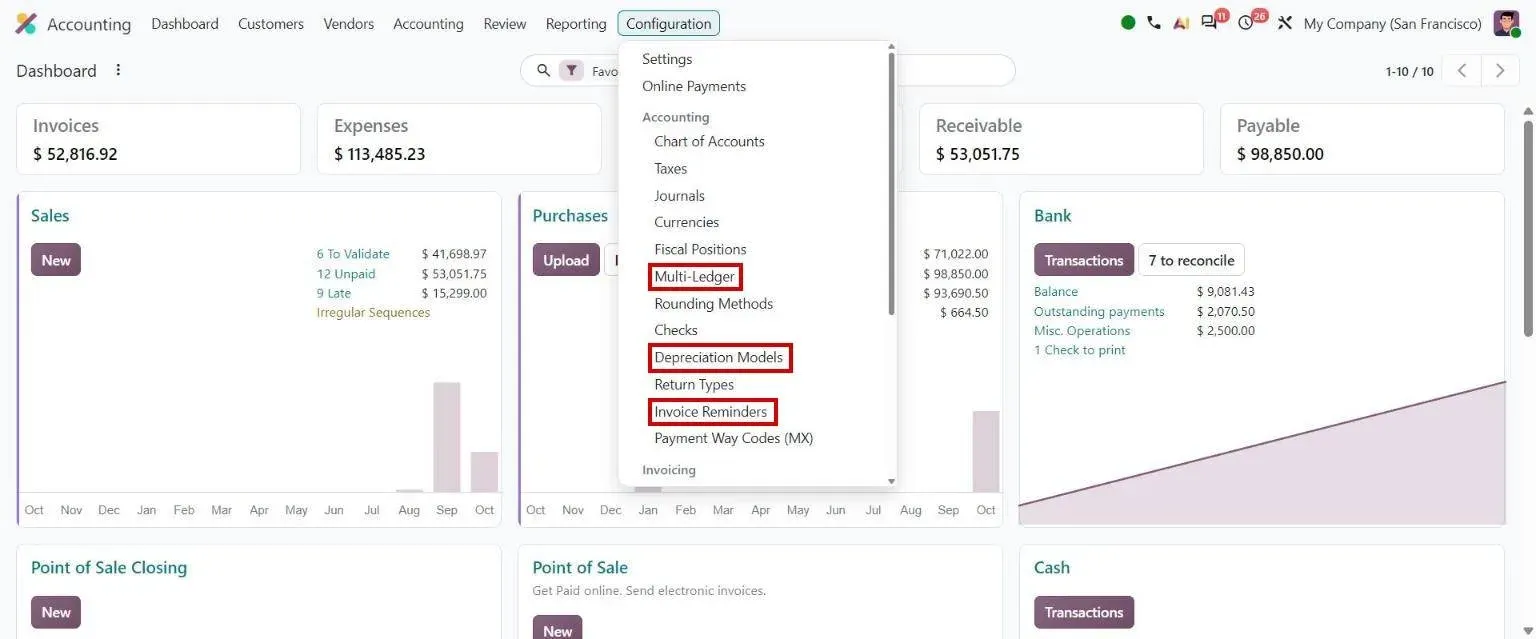Screen dimensions: 1536x639
Task: Collapse the Configuration menu
Action: (x=669, y=23)
